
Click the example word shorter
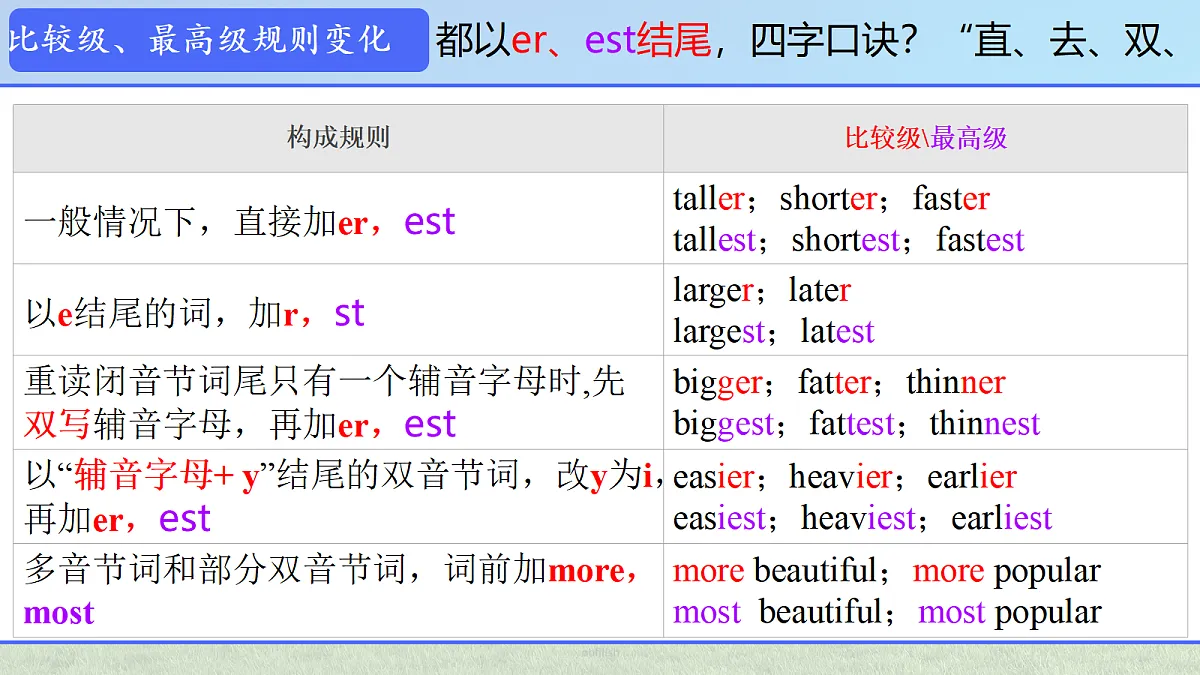[x=828, y=198]
